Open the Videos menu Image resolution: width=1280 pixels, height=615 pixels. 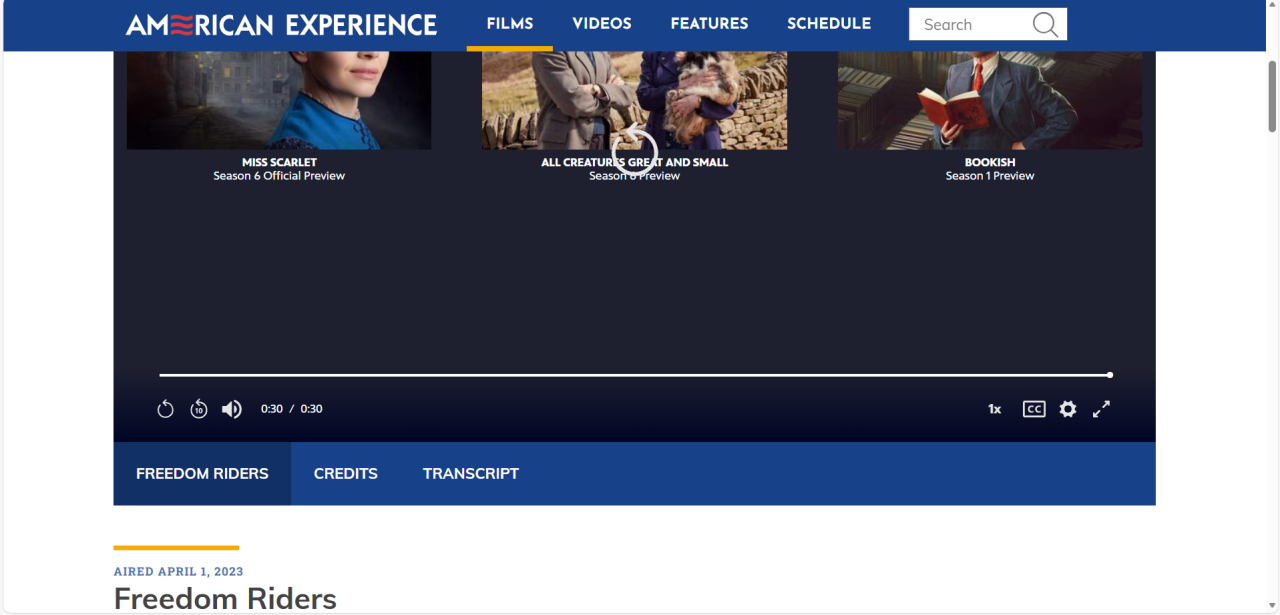[602, 24]
